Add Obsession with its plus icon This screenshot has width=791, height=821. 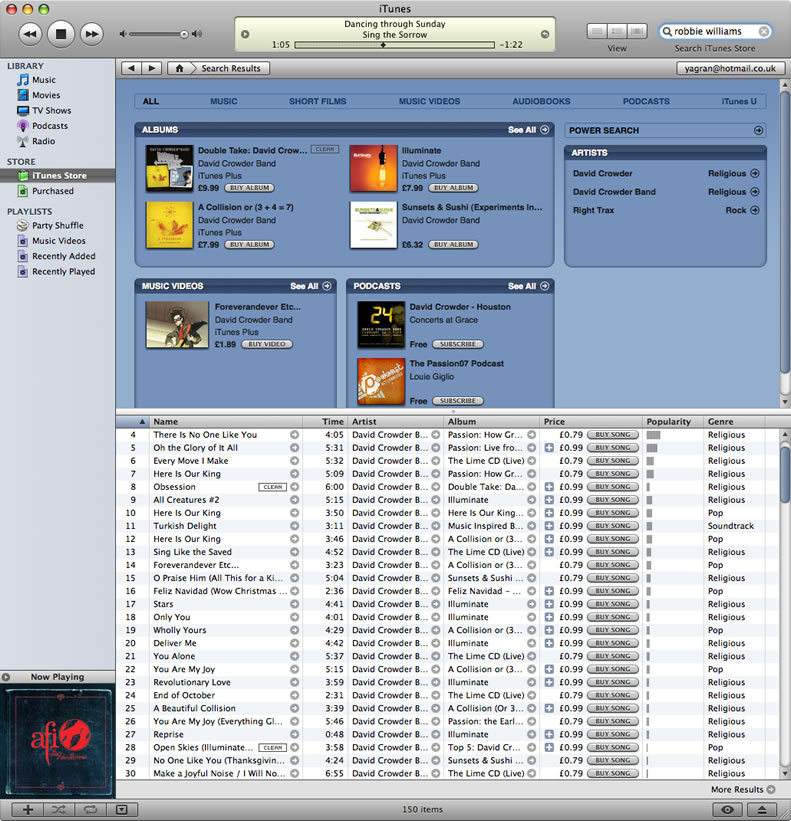point(549,487)
